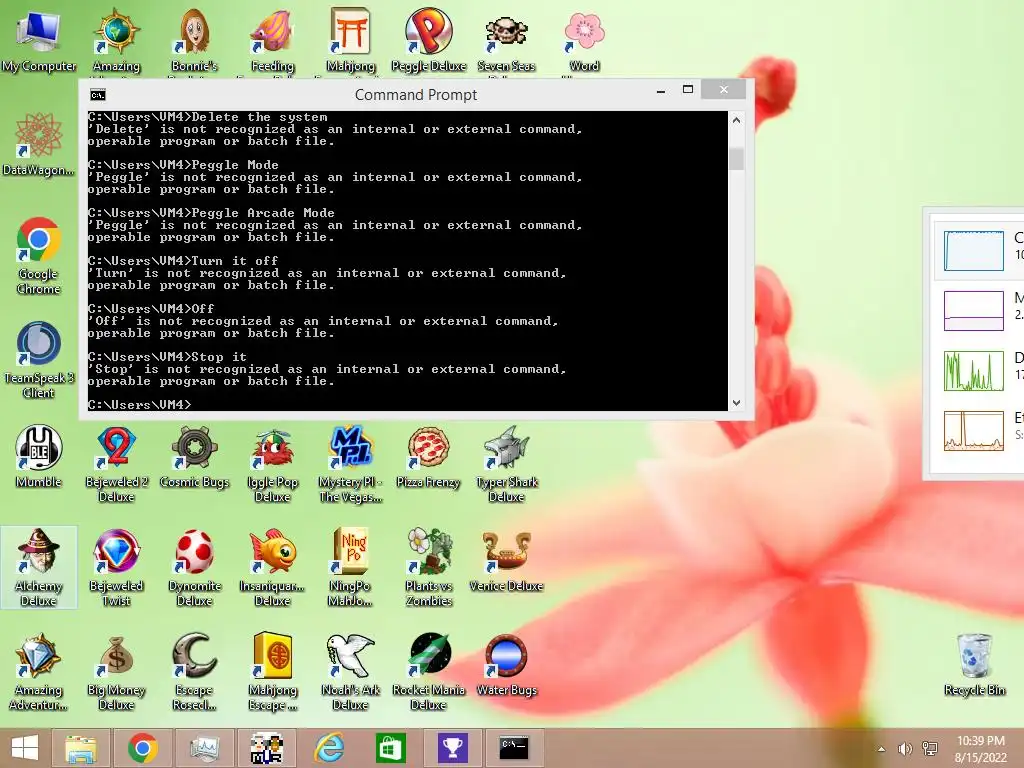Open File Explorer from taskbar
Image resolution: width=1024 pixels, height=768 pixels.
(80, 748)
